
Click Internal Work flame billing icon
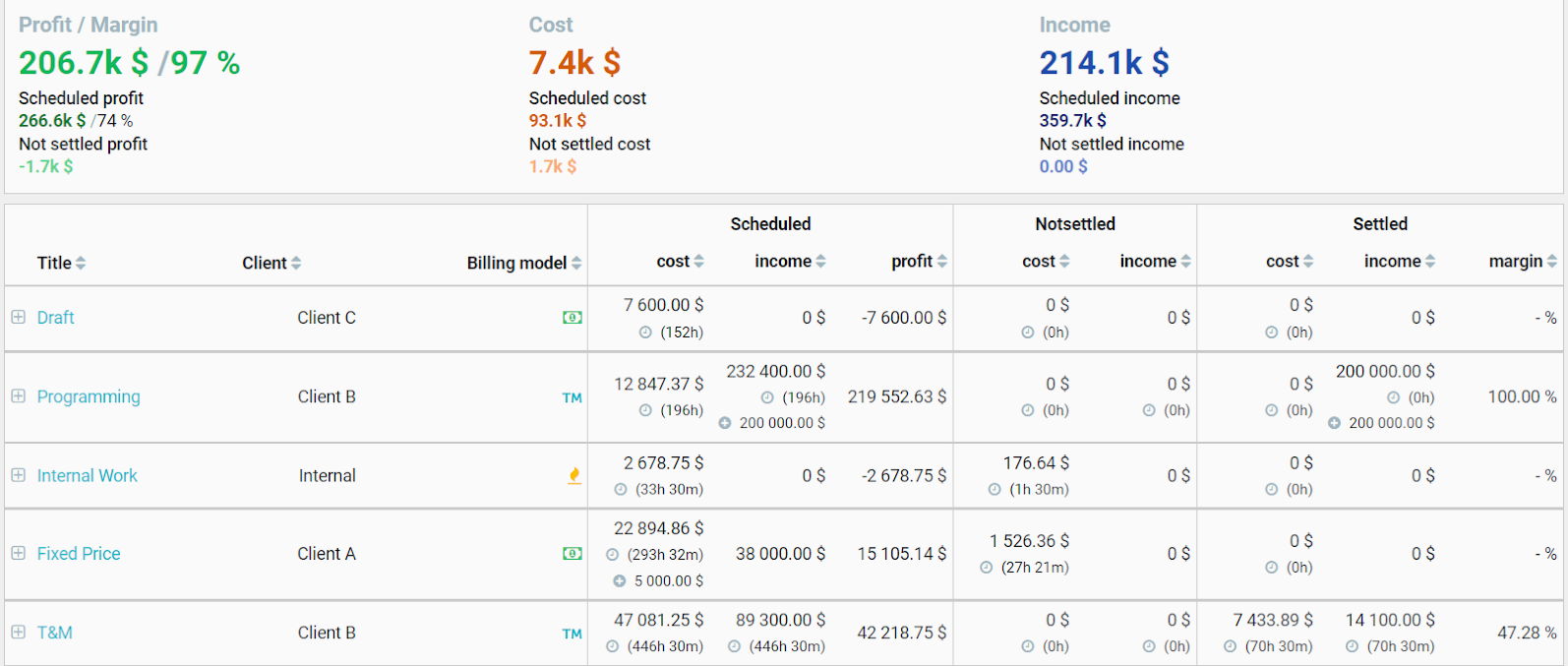point(574,475)
